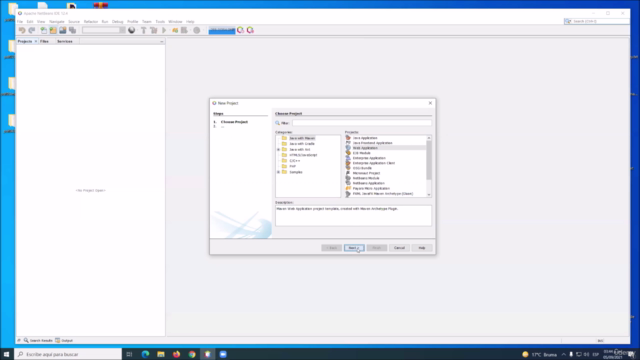Click the Save All toolbar icon
This screenshot has width=640, height=360.
click(72, 30)
